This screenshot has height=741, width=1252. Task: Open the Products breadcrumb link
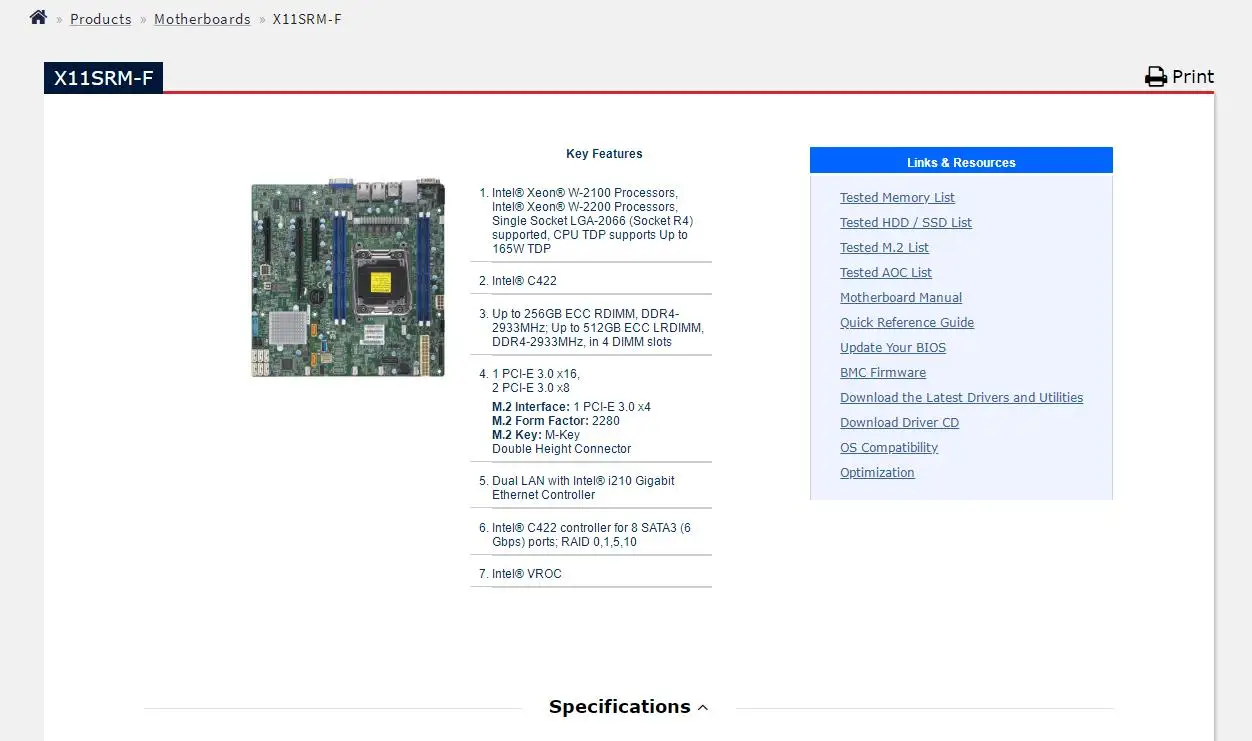(x=100, y=19)
